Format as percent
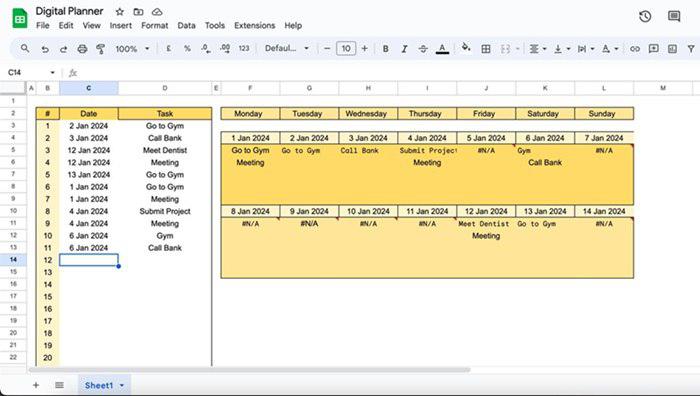Screen dimensions: 700x396 pyautogui.click(x=187, y=48)
